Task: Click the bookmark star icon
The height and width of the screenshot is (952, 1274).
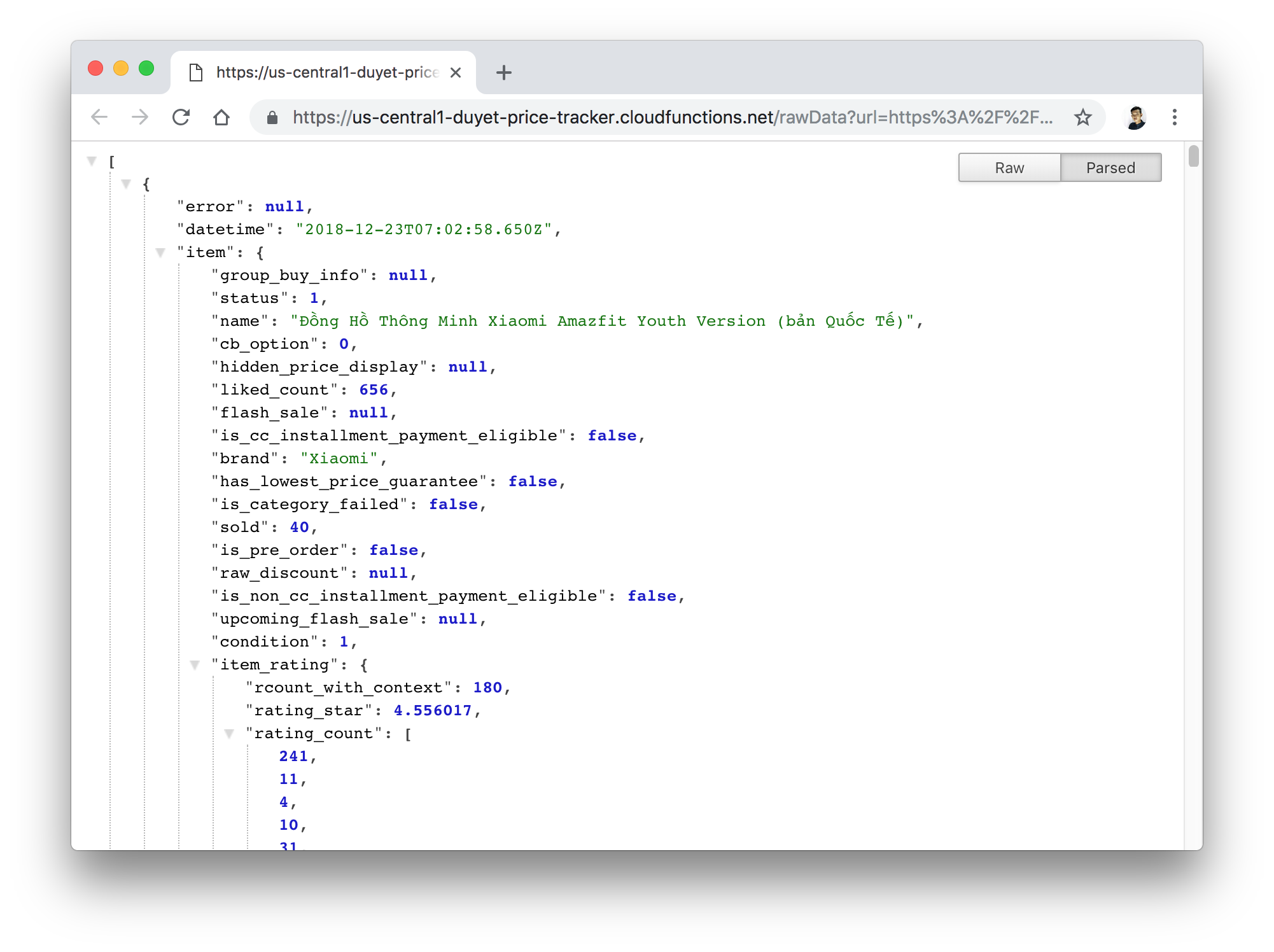Action: click(x=1082, y=118)
